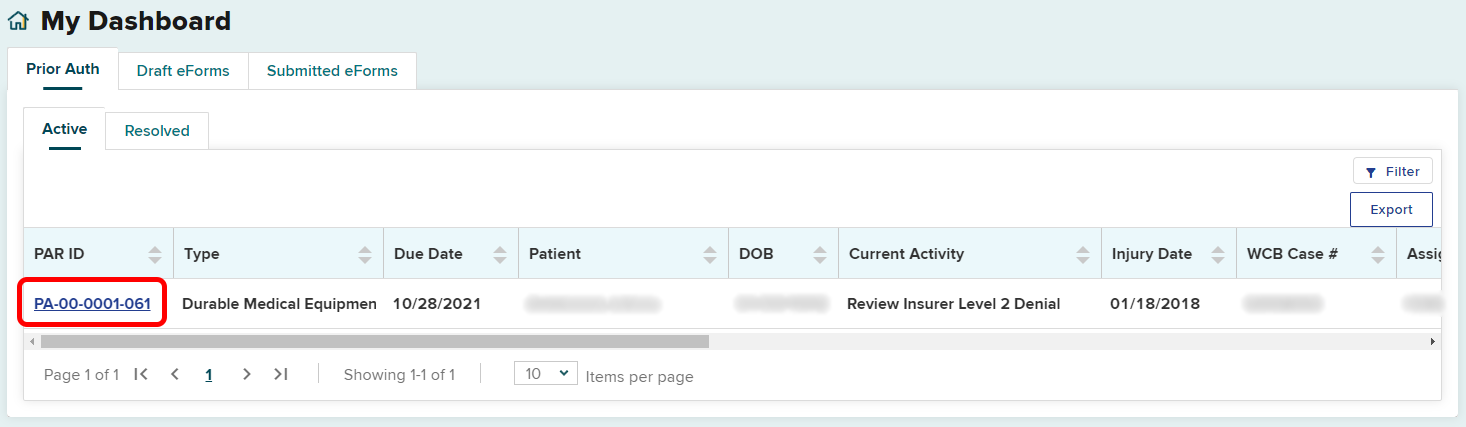Screen dimensions: 1466x427
Task: Click the home icon beside My Dashboard
Action: (18, 21)
